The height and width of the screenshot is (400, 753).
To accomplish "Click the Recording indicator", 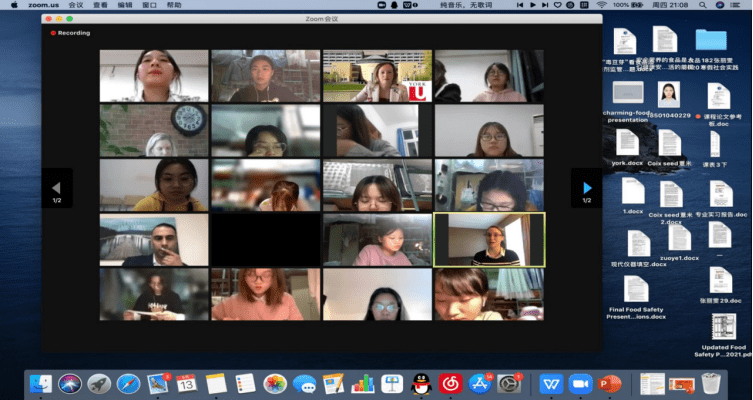I will point(71,33).
